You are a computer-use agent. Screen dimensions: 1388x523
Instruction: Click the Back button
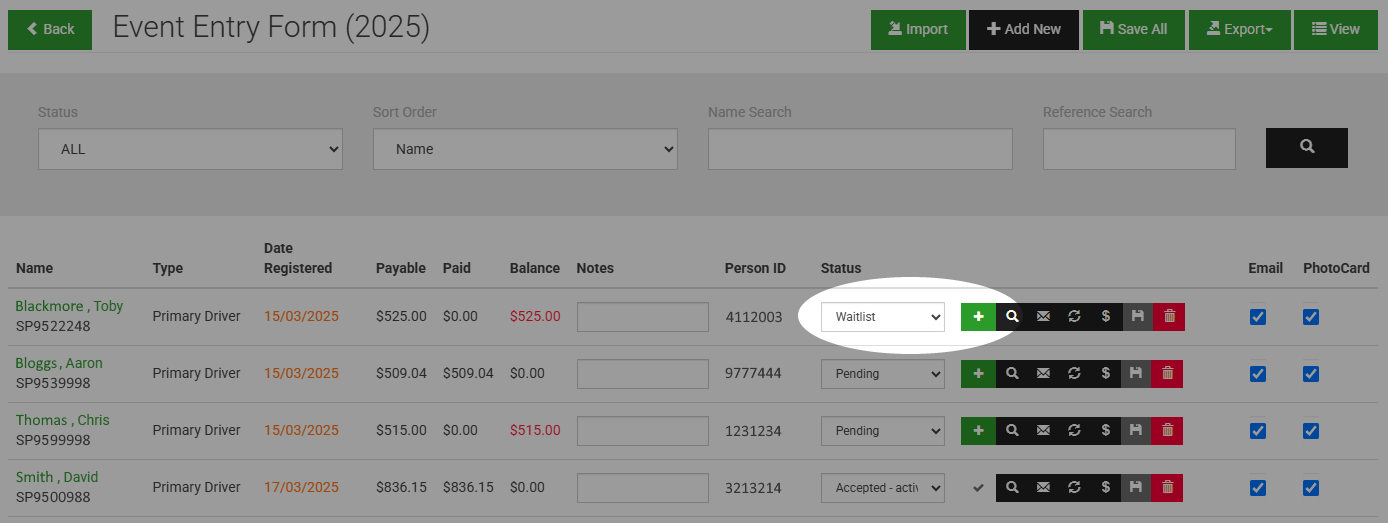(x=50, y=30)
